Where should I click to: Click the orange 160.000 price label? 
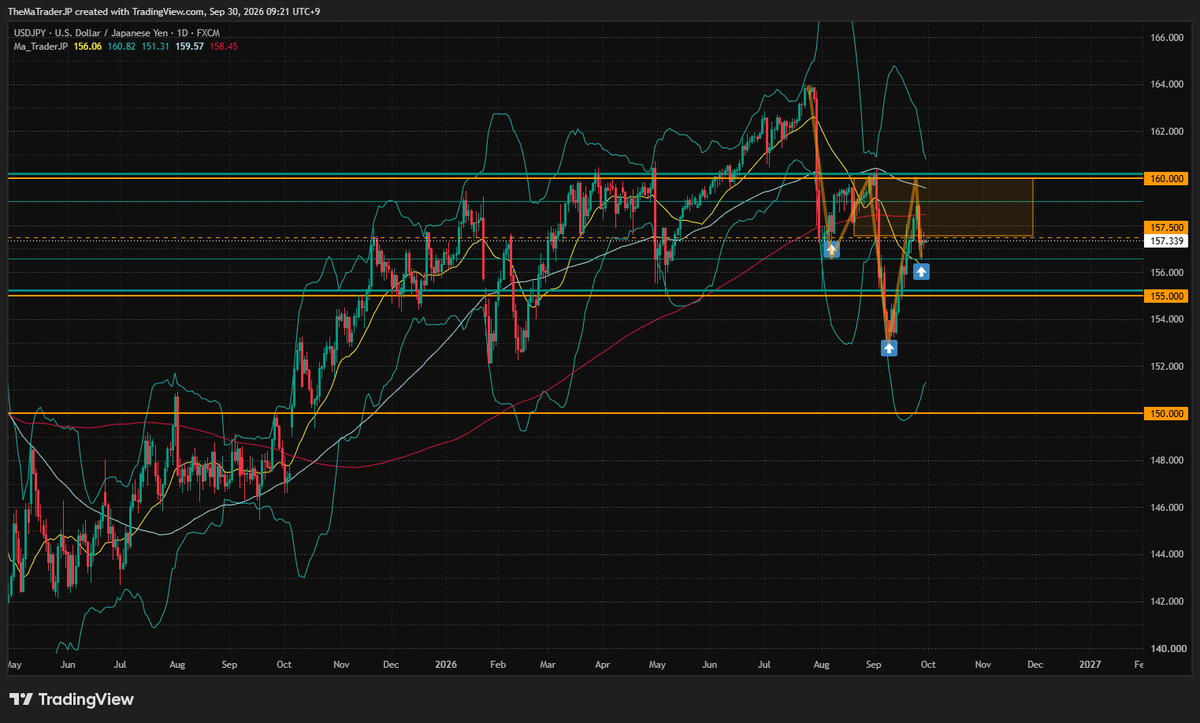pyautogui.click(x=1167, y=178)
